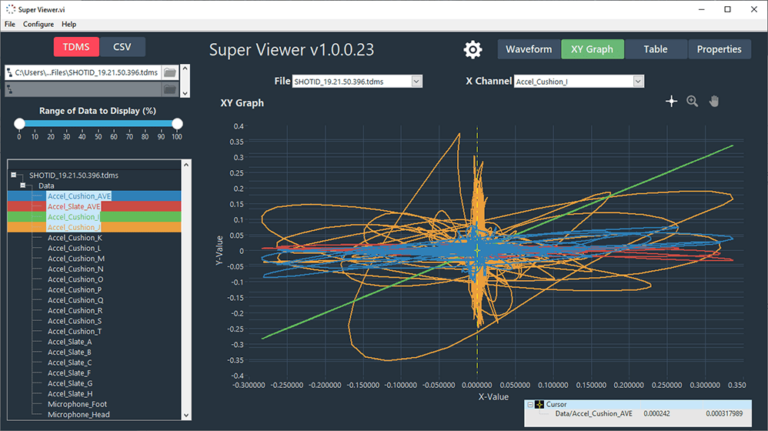Screen dimensions: 768x431
Task: Click the cursor legend crosshair icon
Action: [x=538, y=405]
